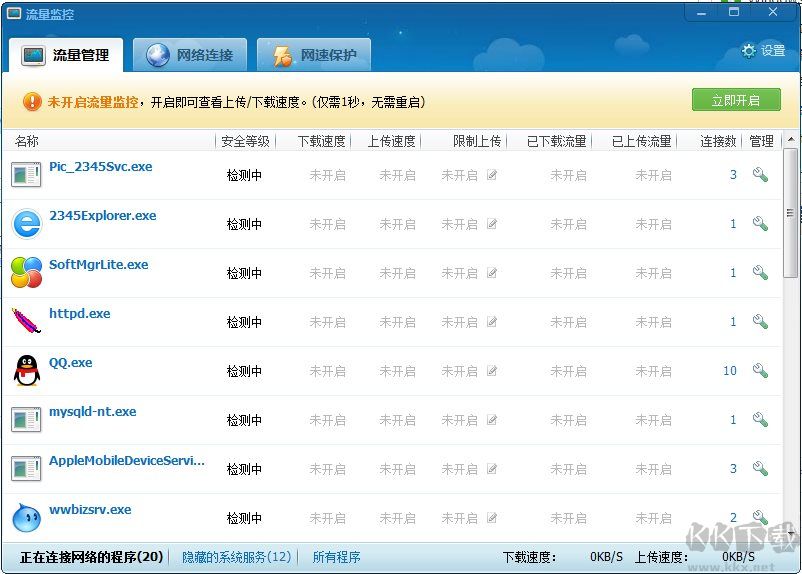Select the 流量管理 tab
The image size is (802, 574).
67,55
